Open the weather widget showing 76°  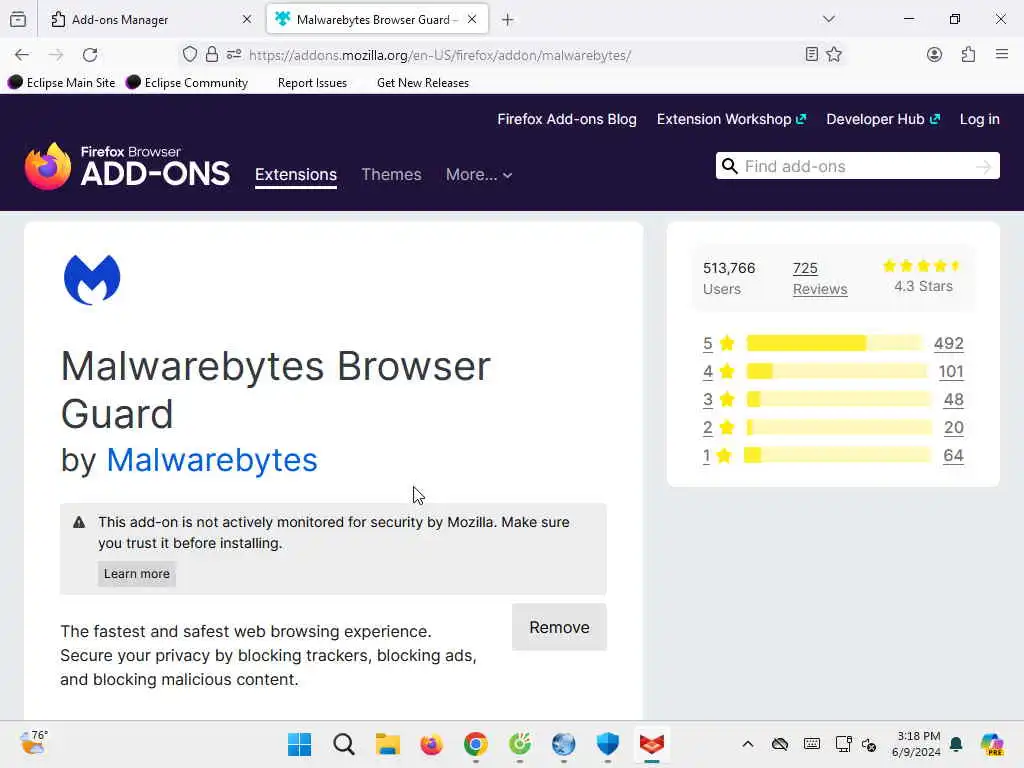34,743
